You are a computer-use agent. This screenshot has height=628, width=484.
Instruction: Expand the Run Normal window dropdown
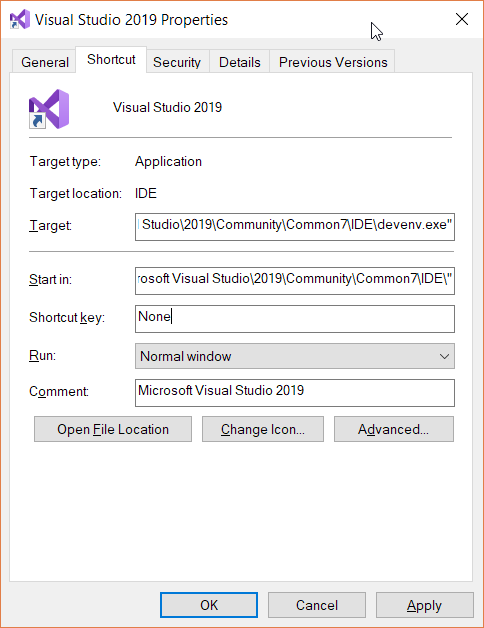point(295,356)
